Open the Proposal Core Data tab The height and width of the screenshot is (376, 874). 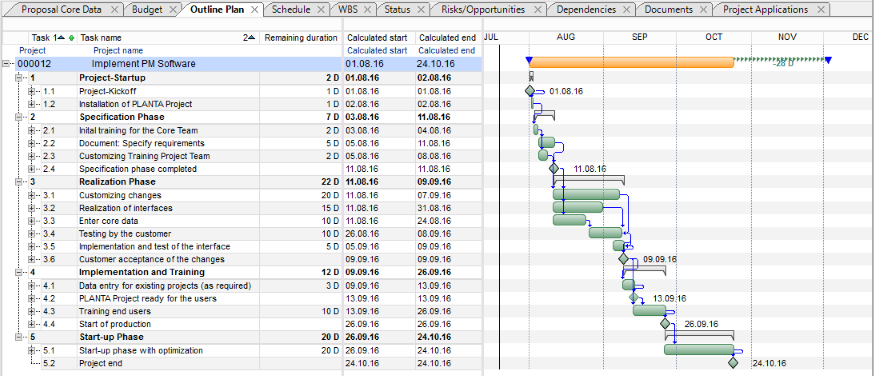(61, 9)
